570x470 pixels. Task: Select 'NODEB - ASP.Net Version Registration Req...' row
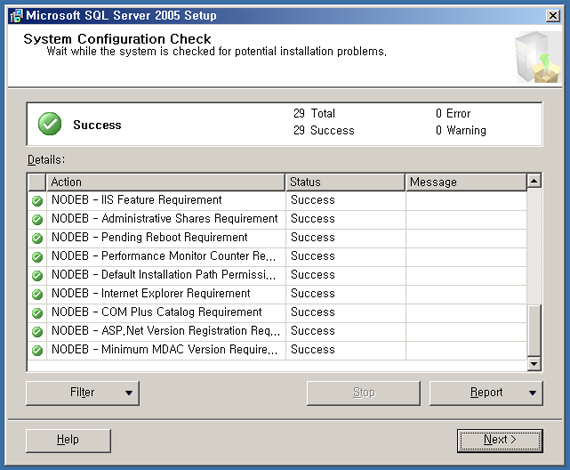pos(277,332)
